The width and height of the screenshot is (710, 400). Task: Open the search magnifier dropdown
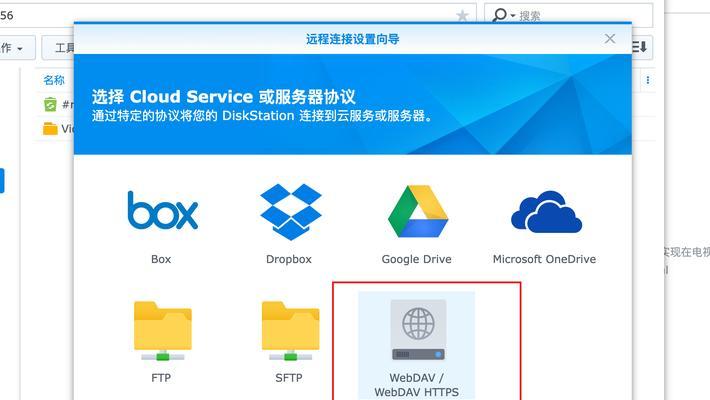click(504, 15)
